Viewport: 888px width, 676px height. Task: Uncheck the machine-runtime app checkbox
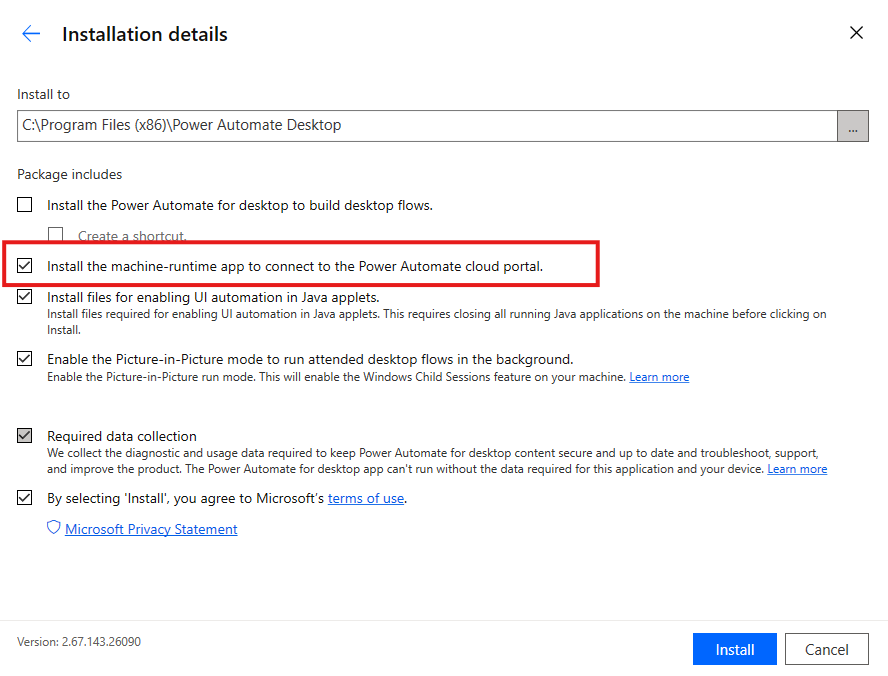tap(24, 266)
